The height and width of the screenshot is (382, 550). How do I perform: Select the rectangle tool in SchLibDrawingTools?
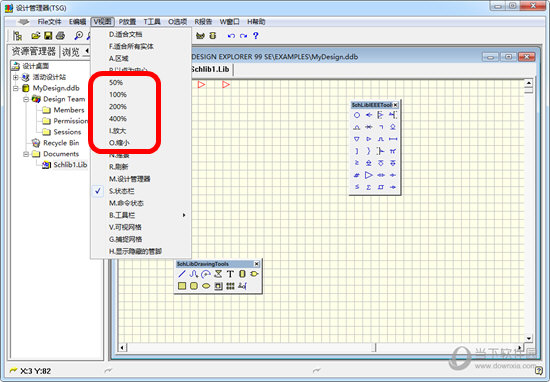click(x=182, y=286)
